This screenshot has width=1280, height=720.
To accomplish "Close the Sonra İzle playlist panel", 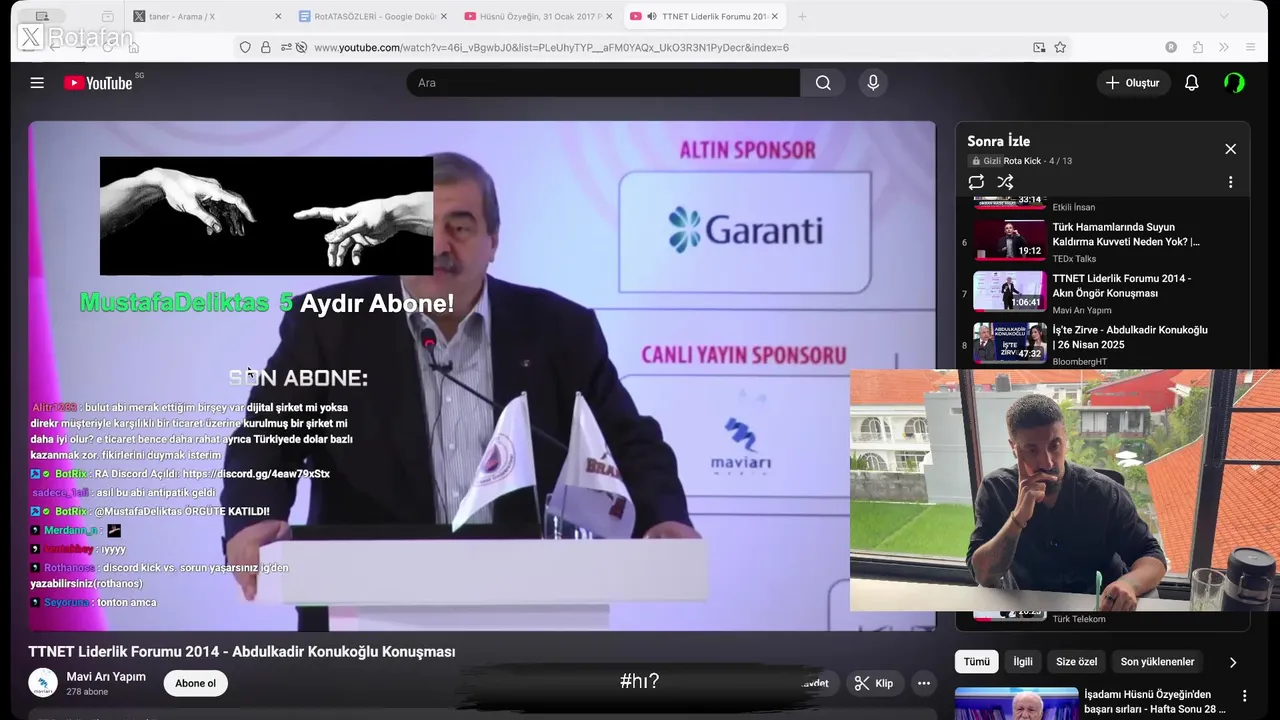I will 1230,149.
